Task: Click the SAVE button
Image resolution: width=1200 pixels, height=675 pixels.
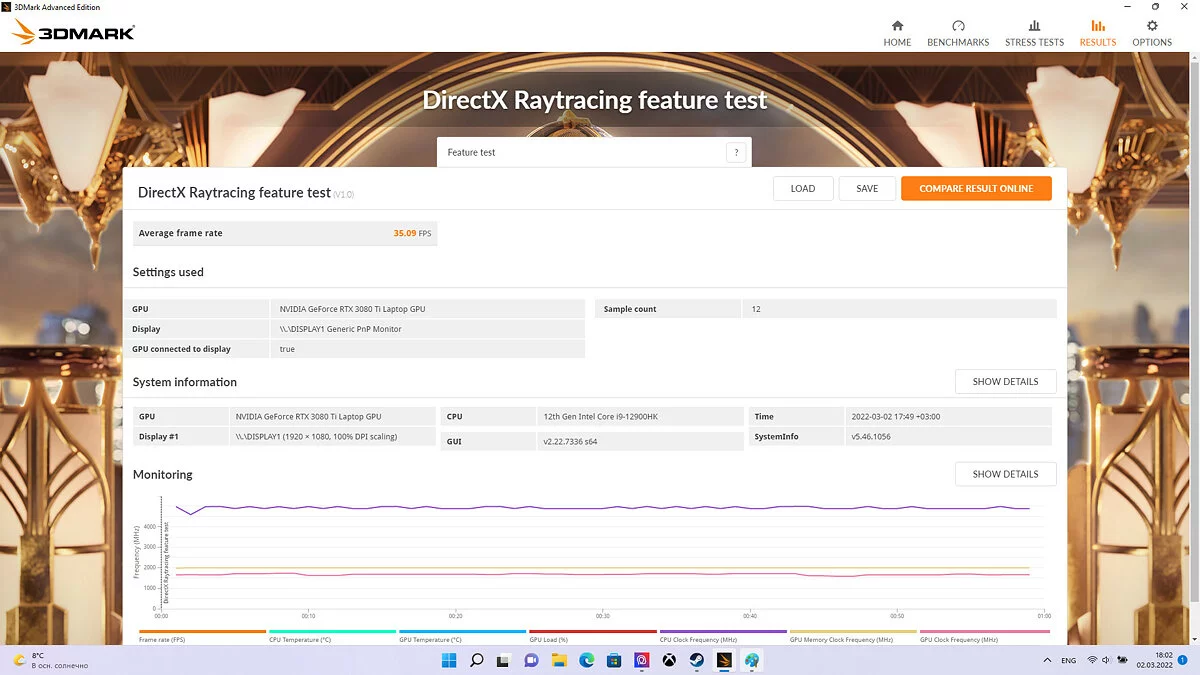Action: pyautogui.click(x=867, y=188)
